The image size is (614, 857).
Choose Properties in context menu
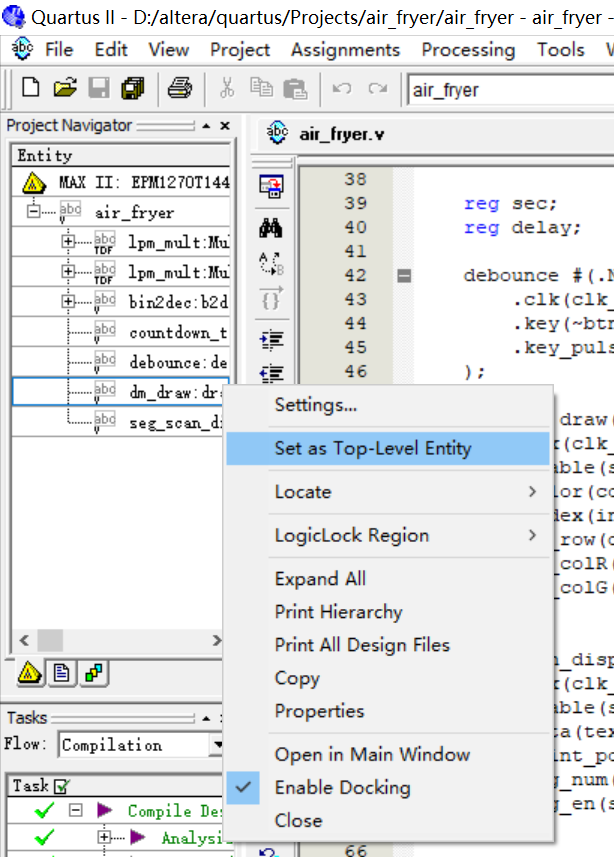click(x=388, y=711)
